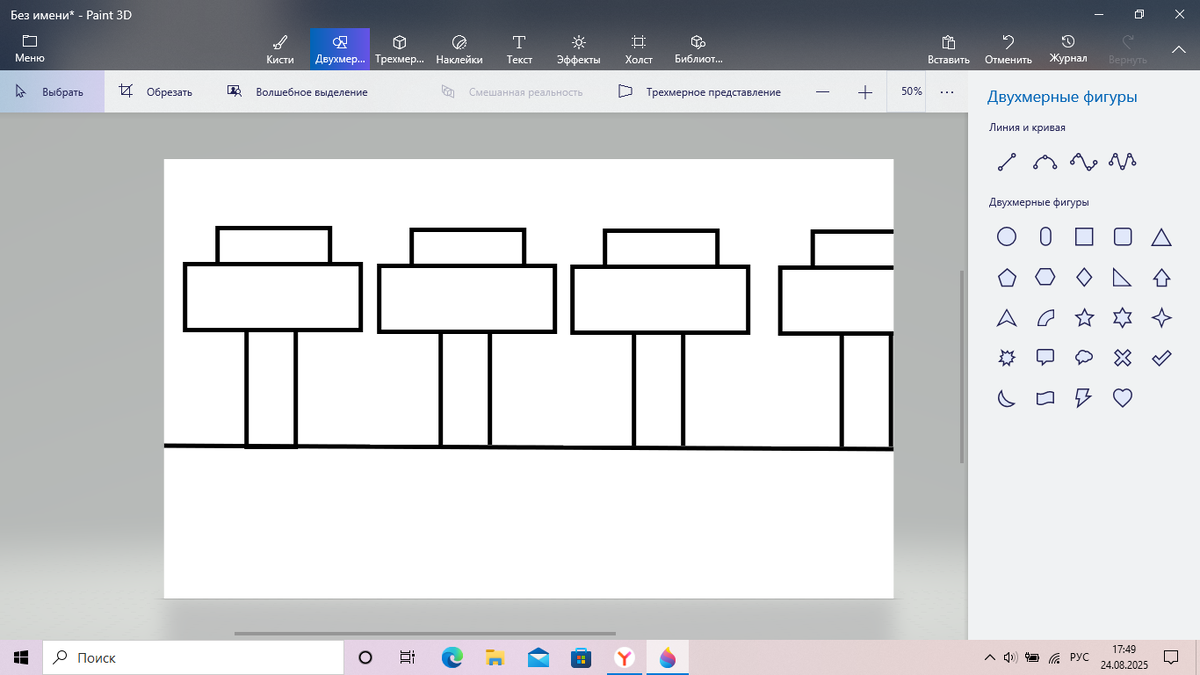This screenshot has height=675, width=1200.
Task: Toggle Трехмерное представление (3D view)
Action: [699, 91]
